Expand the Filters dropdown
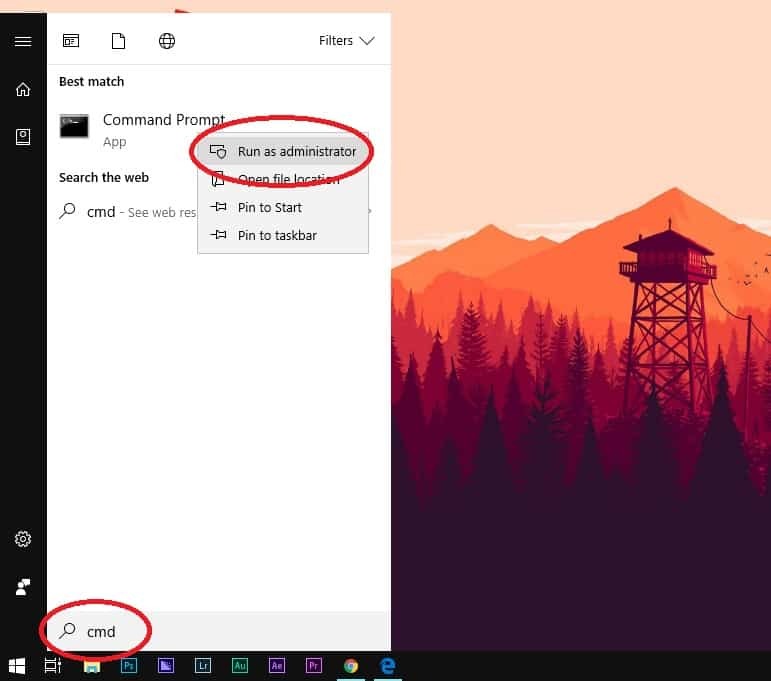Screen dimensions: 771x681 click(347, 40)
